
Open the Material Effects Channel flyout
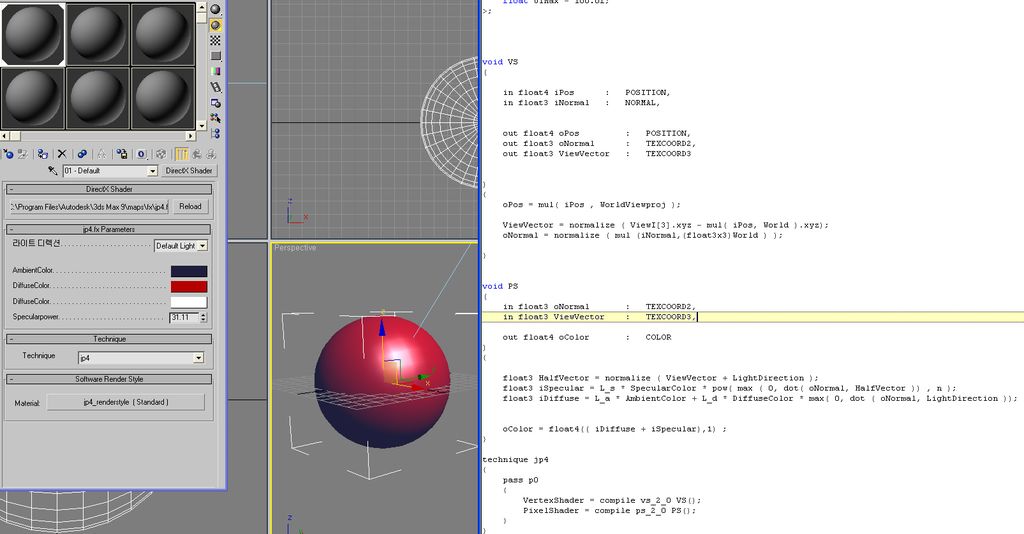tap(141, 154)
